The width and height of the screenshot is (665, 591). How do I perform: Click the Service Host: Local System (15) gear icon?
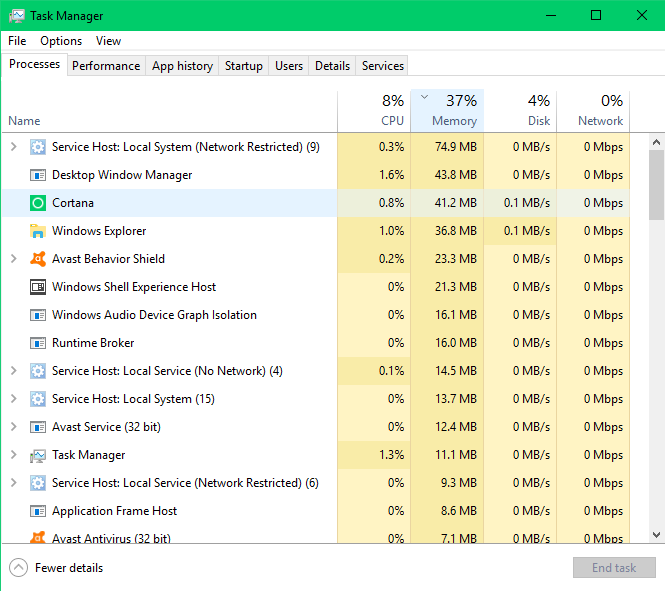coord(38,399)
